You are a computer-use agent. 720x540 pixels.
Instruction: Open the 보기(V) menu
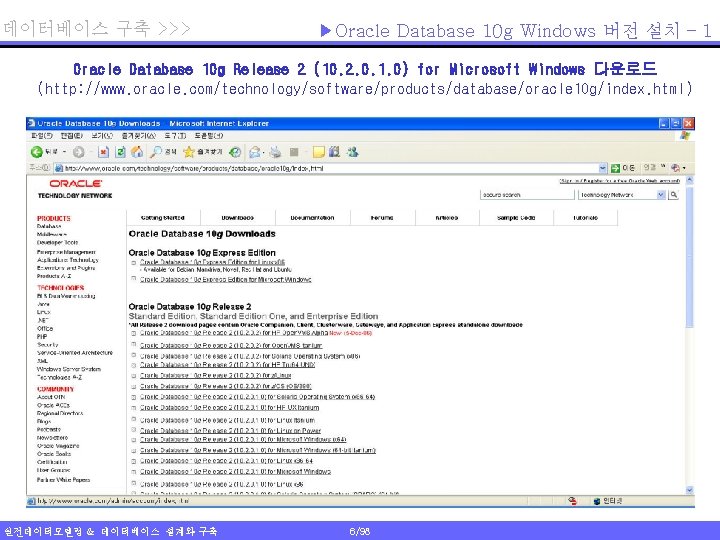click(x=101, y=136)
